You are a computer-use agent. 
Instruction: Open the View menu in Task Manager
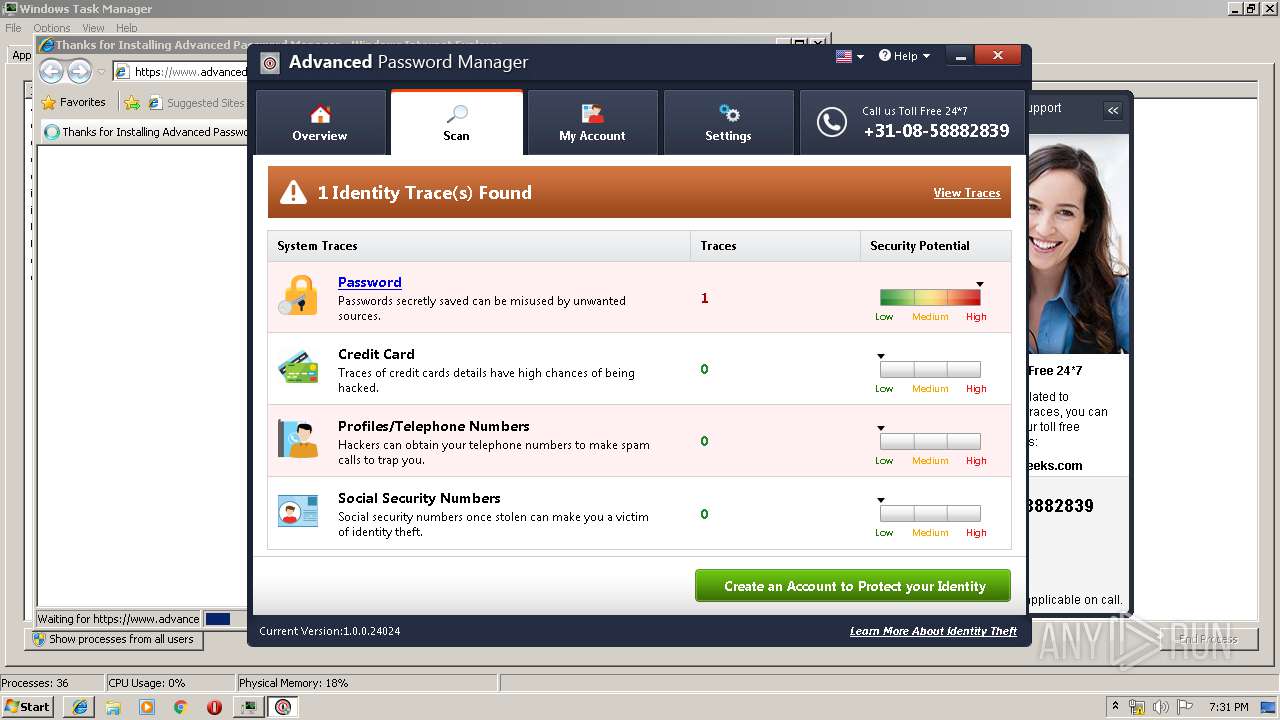click(93, 28)
